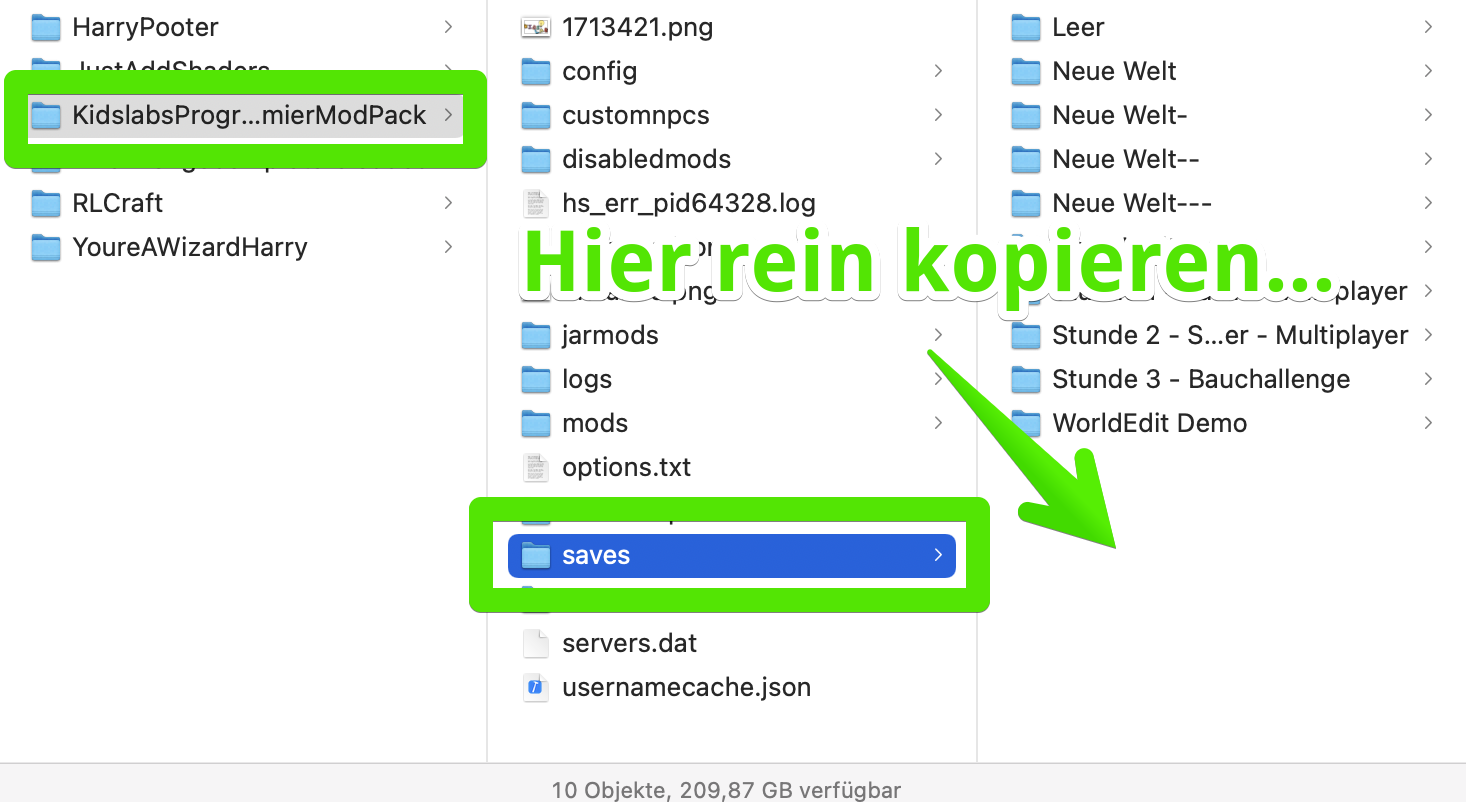1466x802 pixels.
Task: Click the mods folder icon
Action: click(535, 423)
